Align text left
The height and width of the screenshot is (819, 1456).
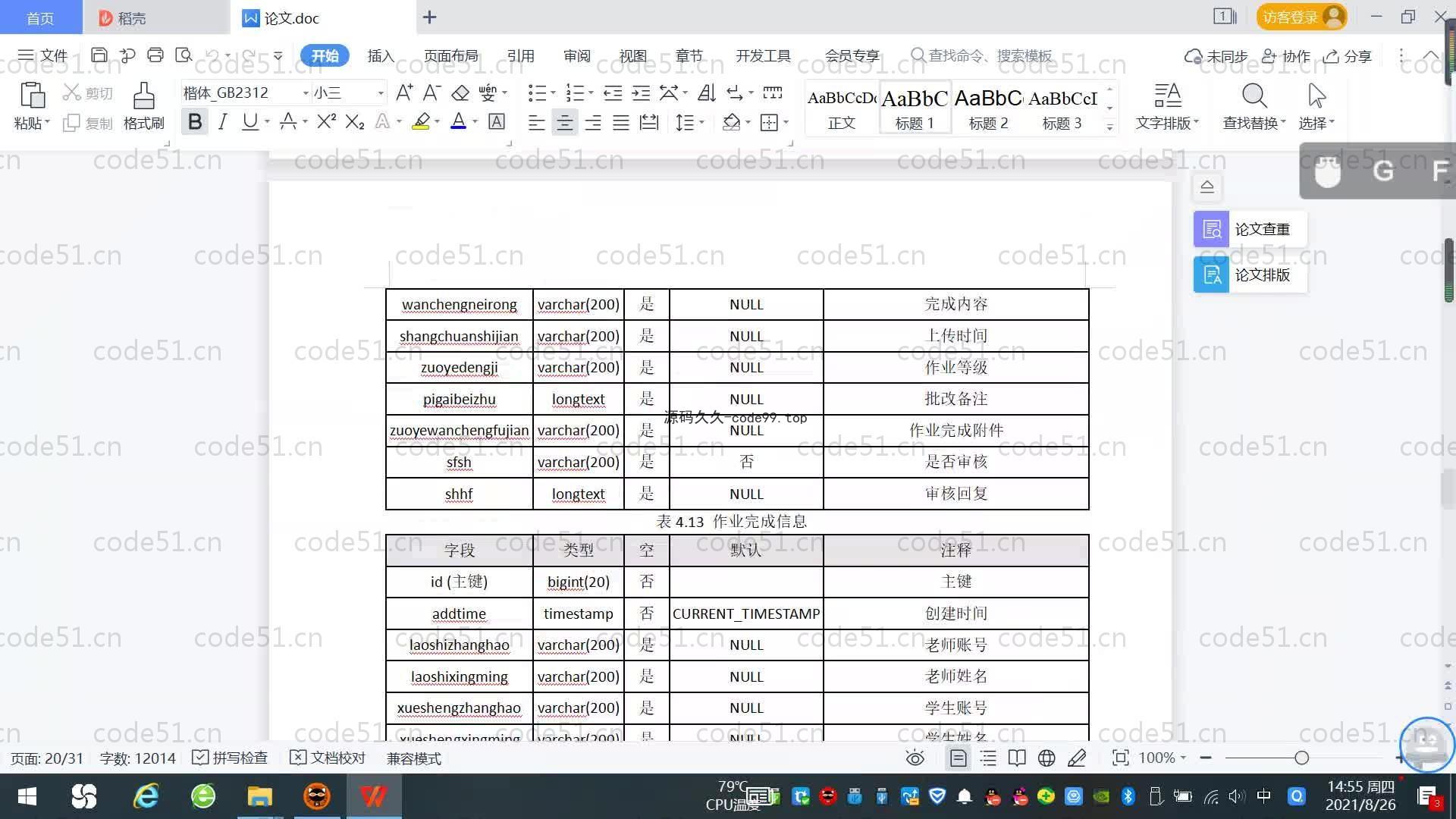point(536,122)
